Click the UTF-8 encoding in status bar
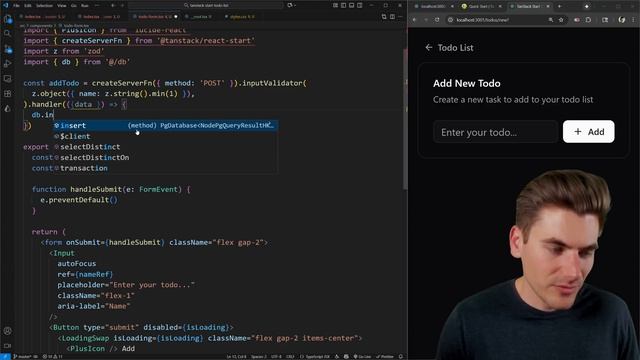The height and width of the screenshot is (360, 640). tap(276, 356)
